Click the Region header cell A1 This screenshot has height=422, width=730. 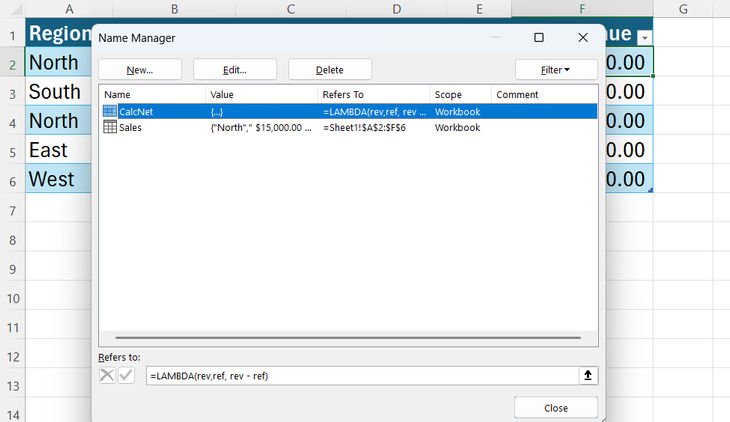pos(59,33)
